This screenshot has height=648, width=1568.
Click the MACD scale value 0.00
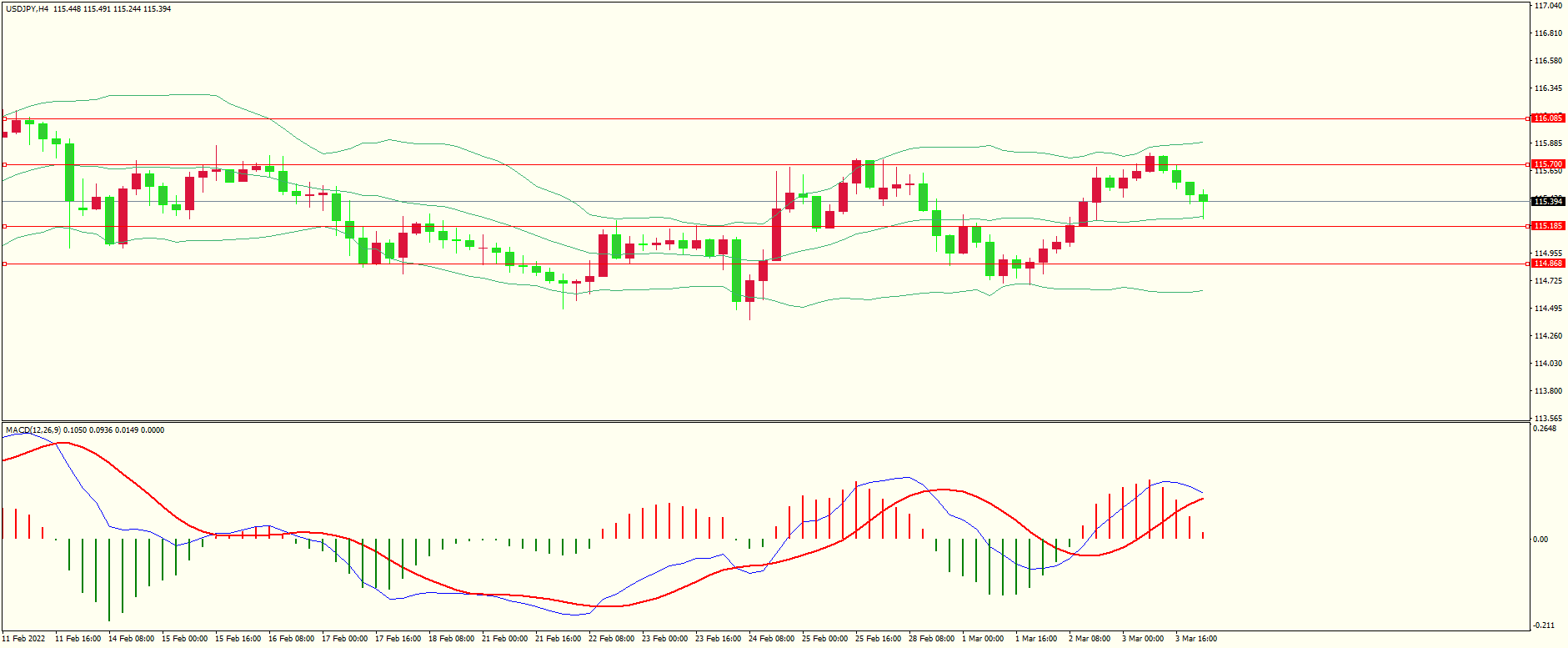1540,540
